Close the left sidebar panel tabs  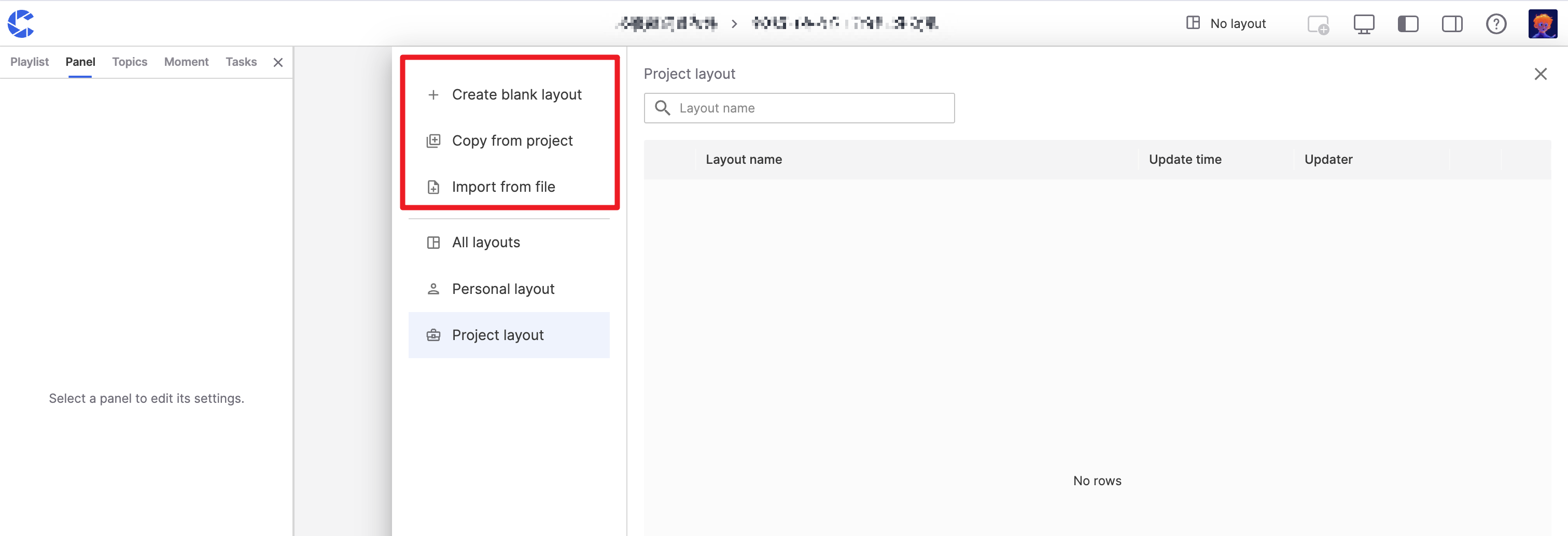point(278,63)
